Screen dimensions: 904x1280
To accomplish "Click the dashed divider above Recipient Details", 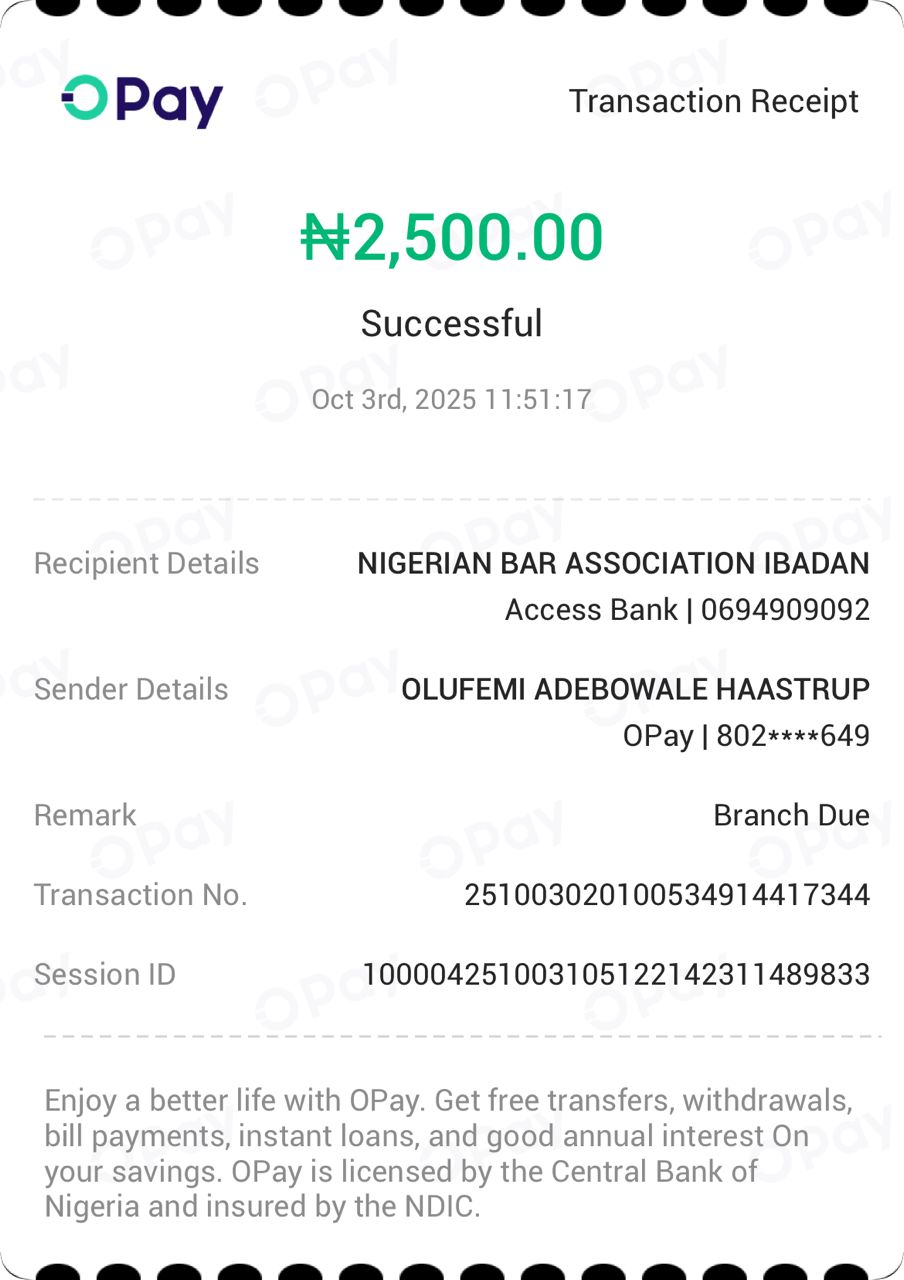I will (x=452, y=498).
